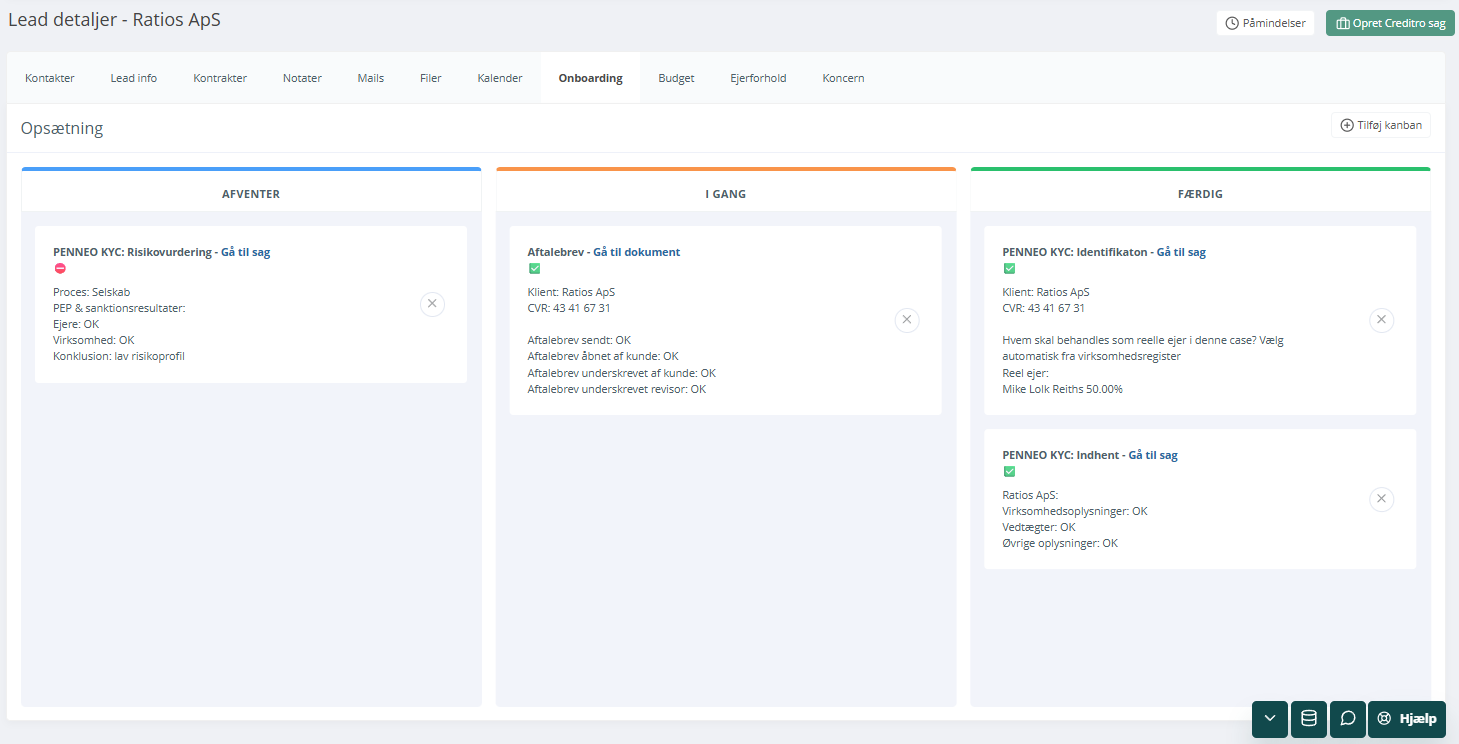
Task: Open the chat bubble icon
Action: click(1347, 719)
